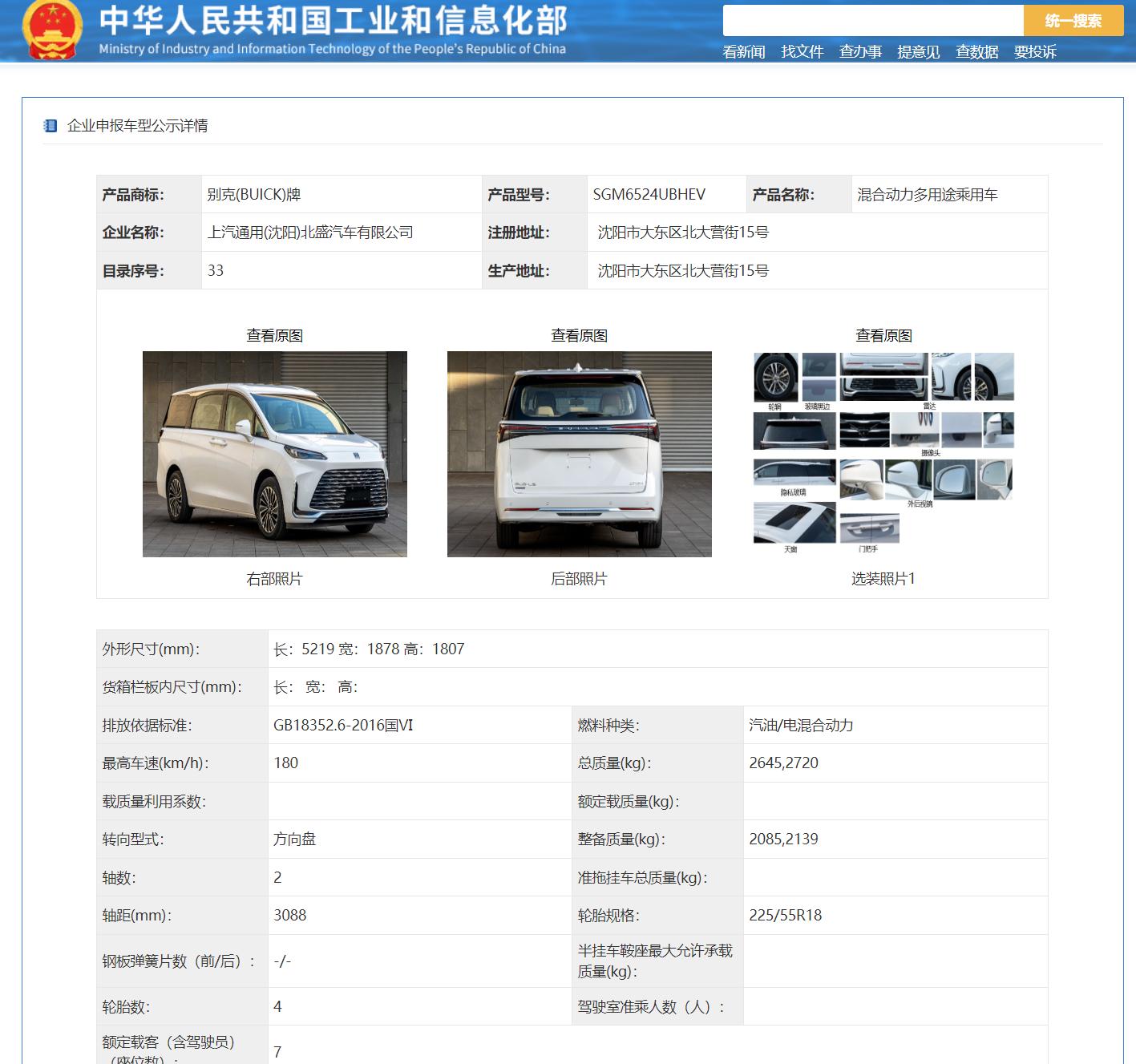Click the 半挂车鞍座最大允许承载质量(kg) label
Image resolution: width=1136 pixels, height=1064 pixels.
[656, 961]
